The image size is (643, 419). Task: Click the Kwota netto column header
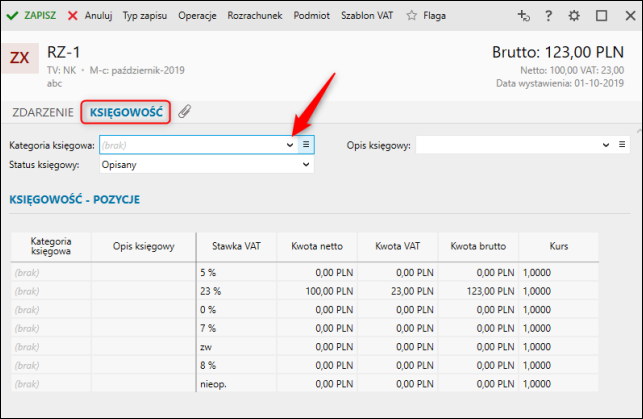(x=317, y=246)
